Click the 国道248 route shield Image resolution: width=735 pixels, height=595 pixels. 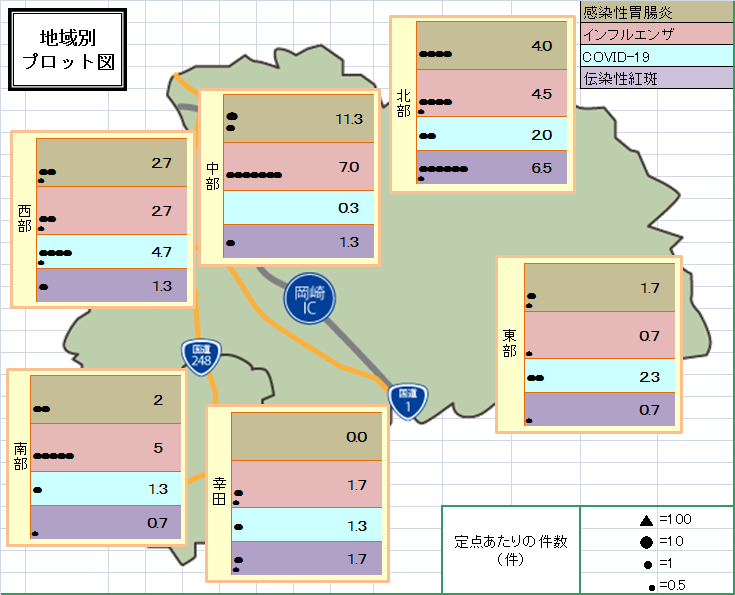pos(201,356)
